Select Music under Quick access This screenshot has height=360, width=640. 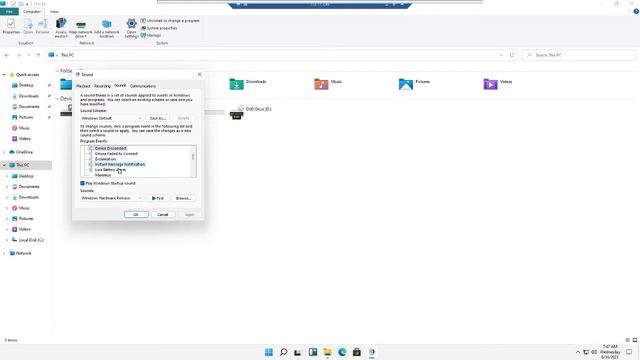[24, 128]
